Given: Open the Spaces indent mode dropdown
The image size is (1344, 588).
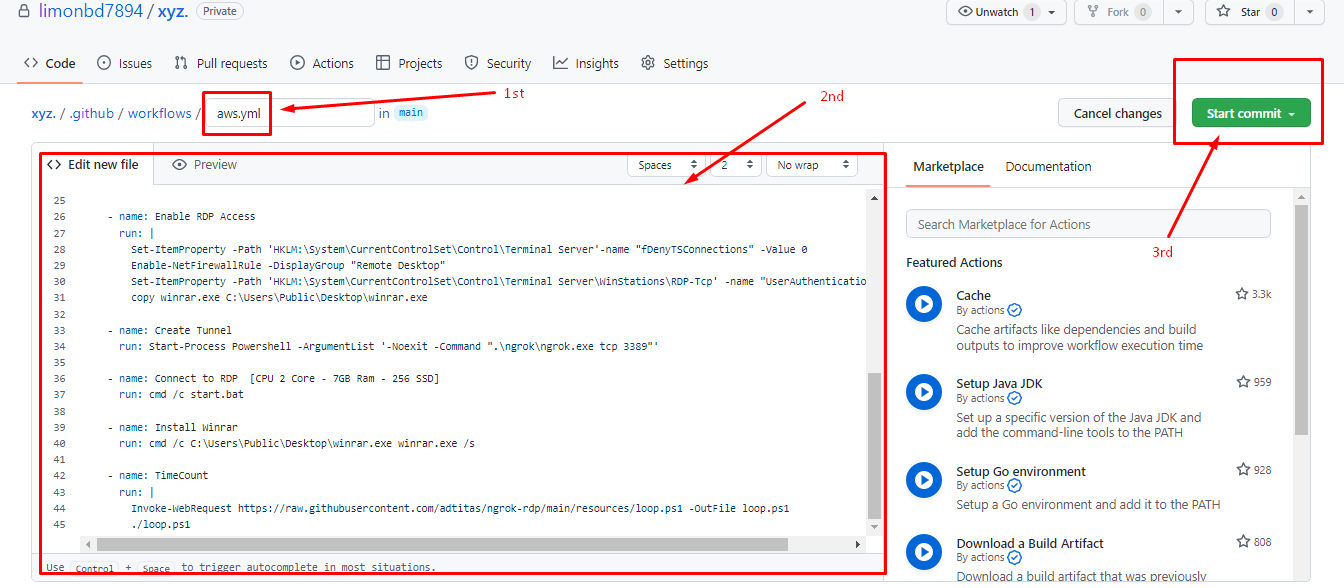Looking at the screenshot, I should tap(665, 165).
